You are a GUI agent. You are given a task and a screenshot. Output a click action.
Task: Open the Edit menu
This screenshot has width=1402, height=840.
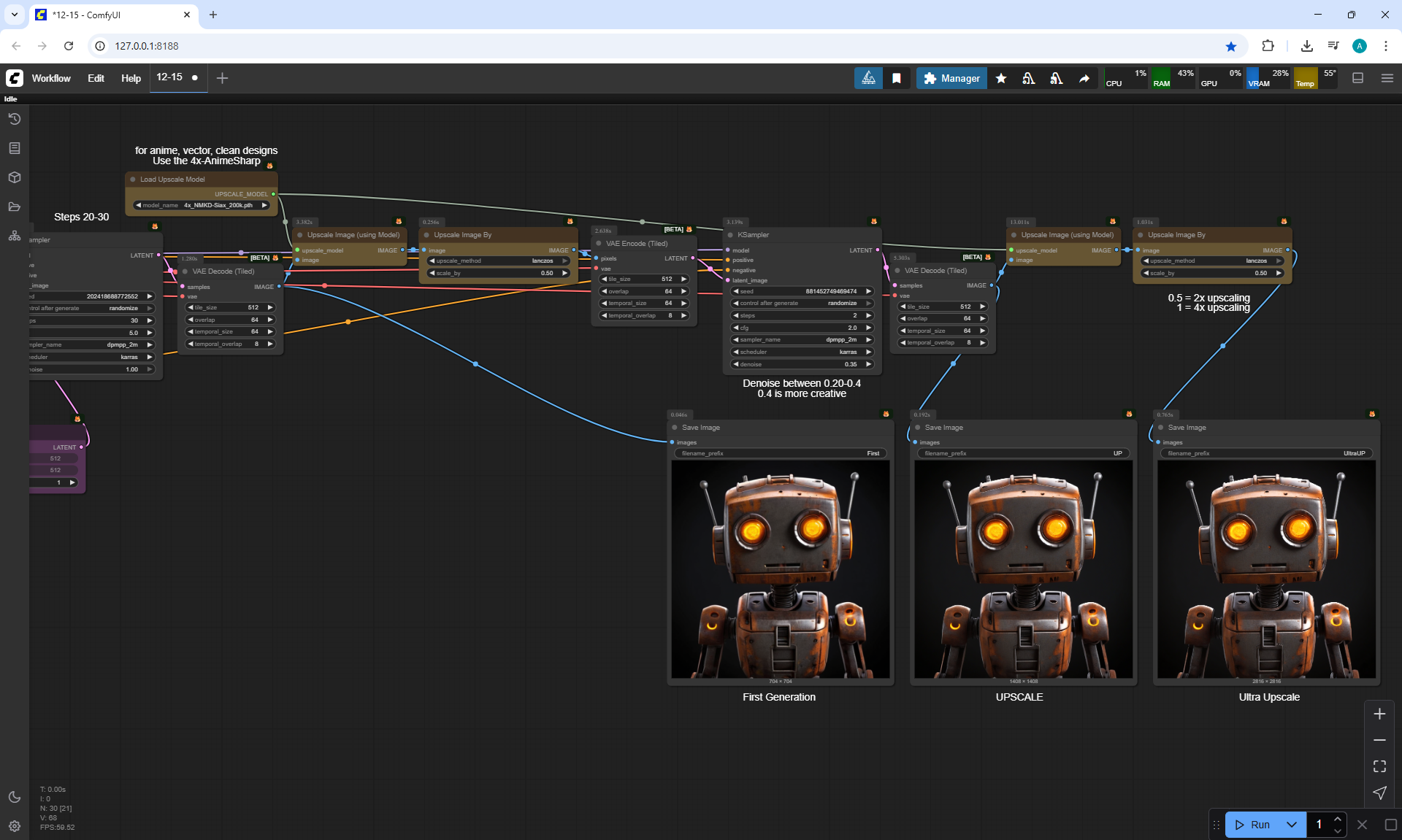[96, 78]
